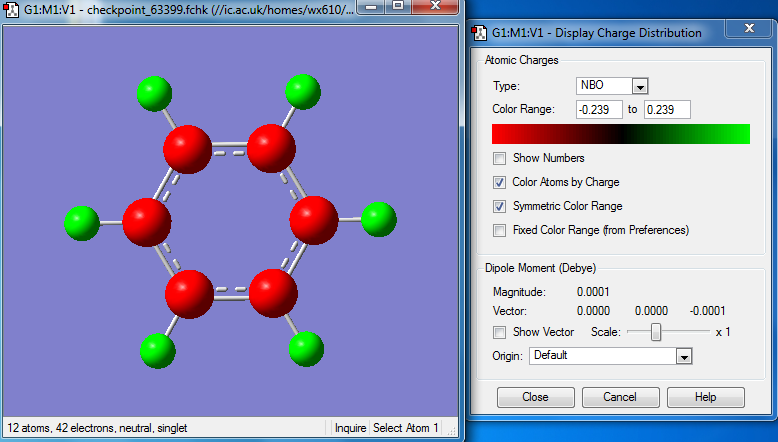The image size is (778, 442).
Task: Select the top-right red carbon atom
Action: tap(271, 148)
